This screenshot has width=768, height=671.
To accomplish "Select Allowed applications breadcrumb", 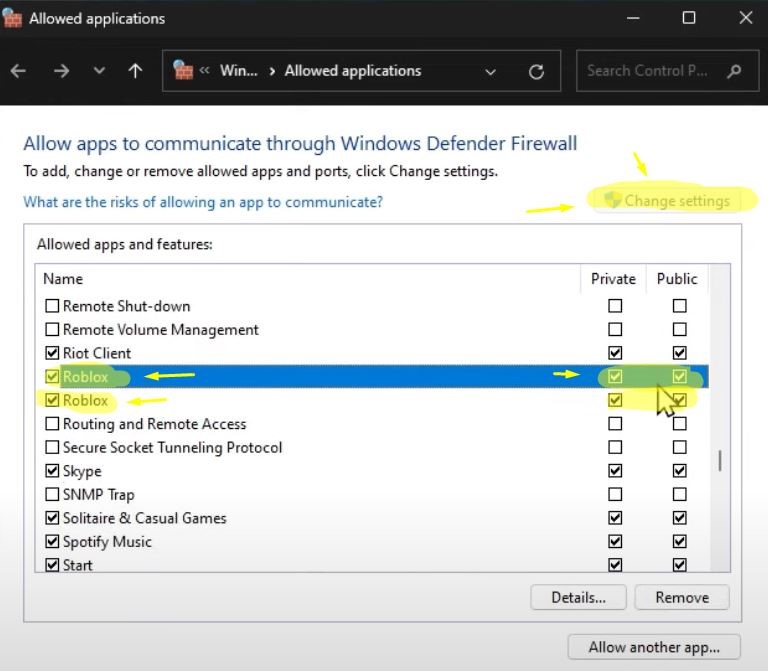I will coord(353,71).
